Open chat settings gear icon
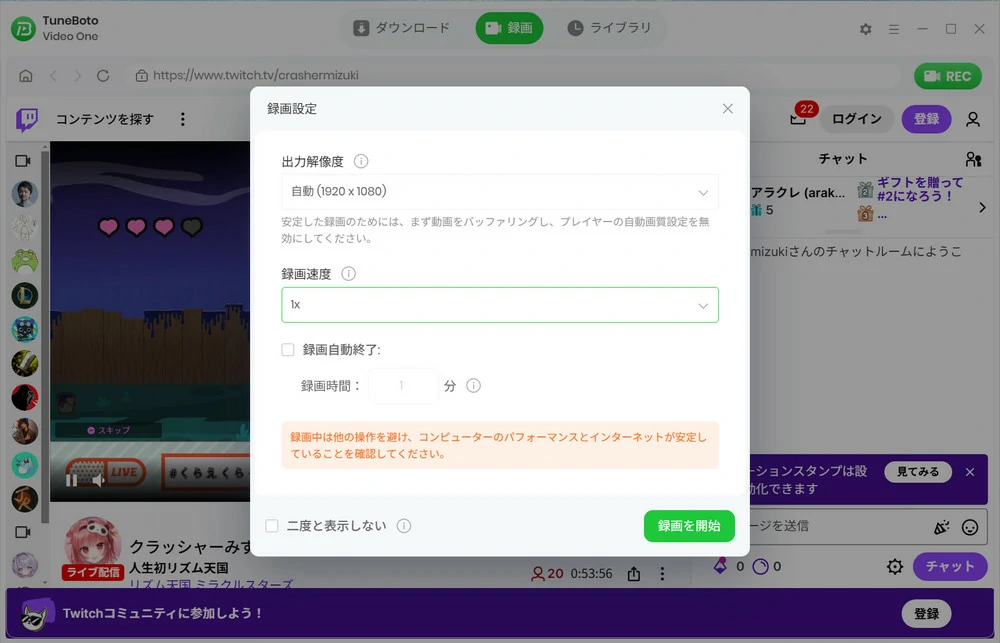The width and height of the screenshot is (1000, 643). (895, 566)
